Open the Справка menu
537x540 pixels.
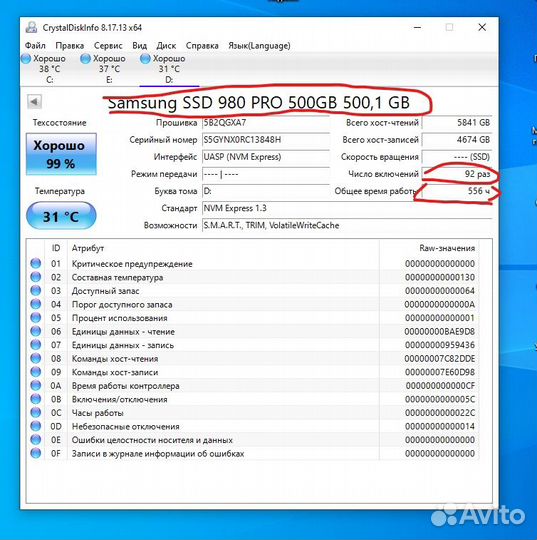pos(202,45)
